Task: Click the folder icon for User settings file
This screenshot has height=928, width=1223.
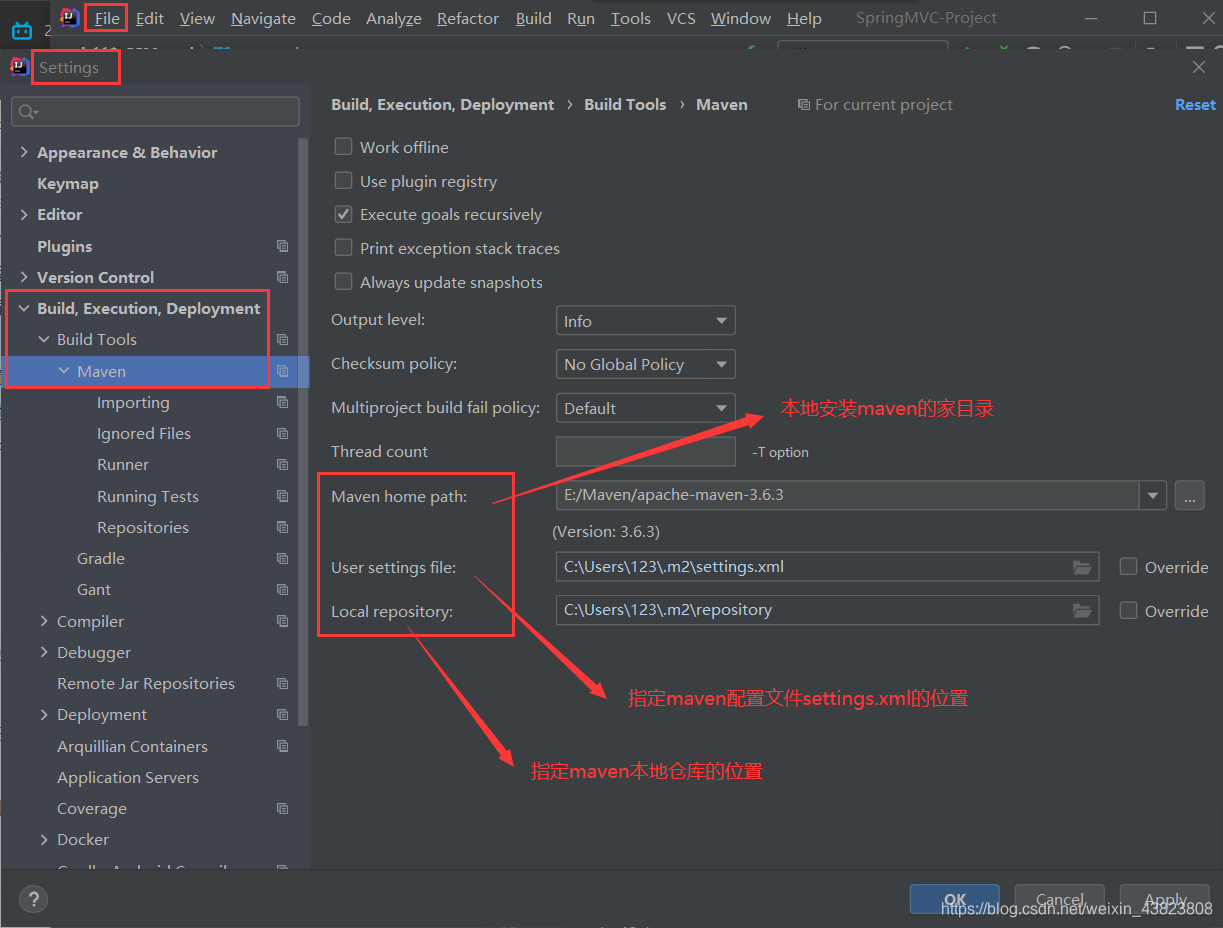Action: [1082, 567]
